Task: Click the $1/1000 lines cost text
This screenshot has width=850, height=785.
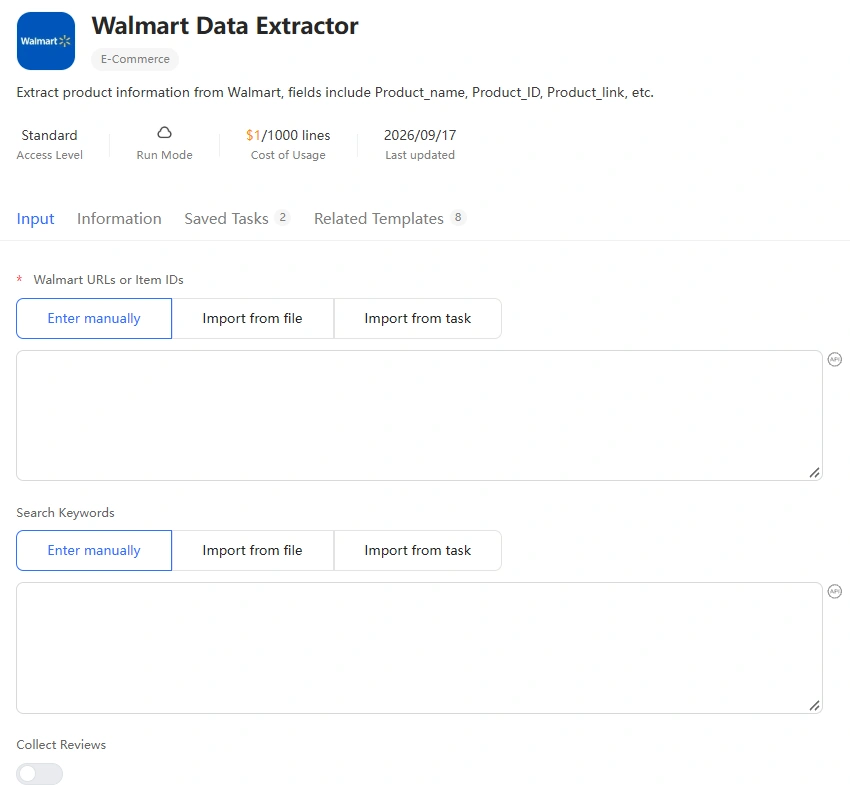Action: tap(288, 135)
